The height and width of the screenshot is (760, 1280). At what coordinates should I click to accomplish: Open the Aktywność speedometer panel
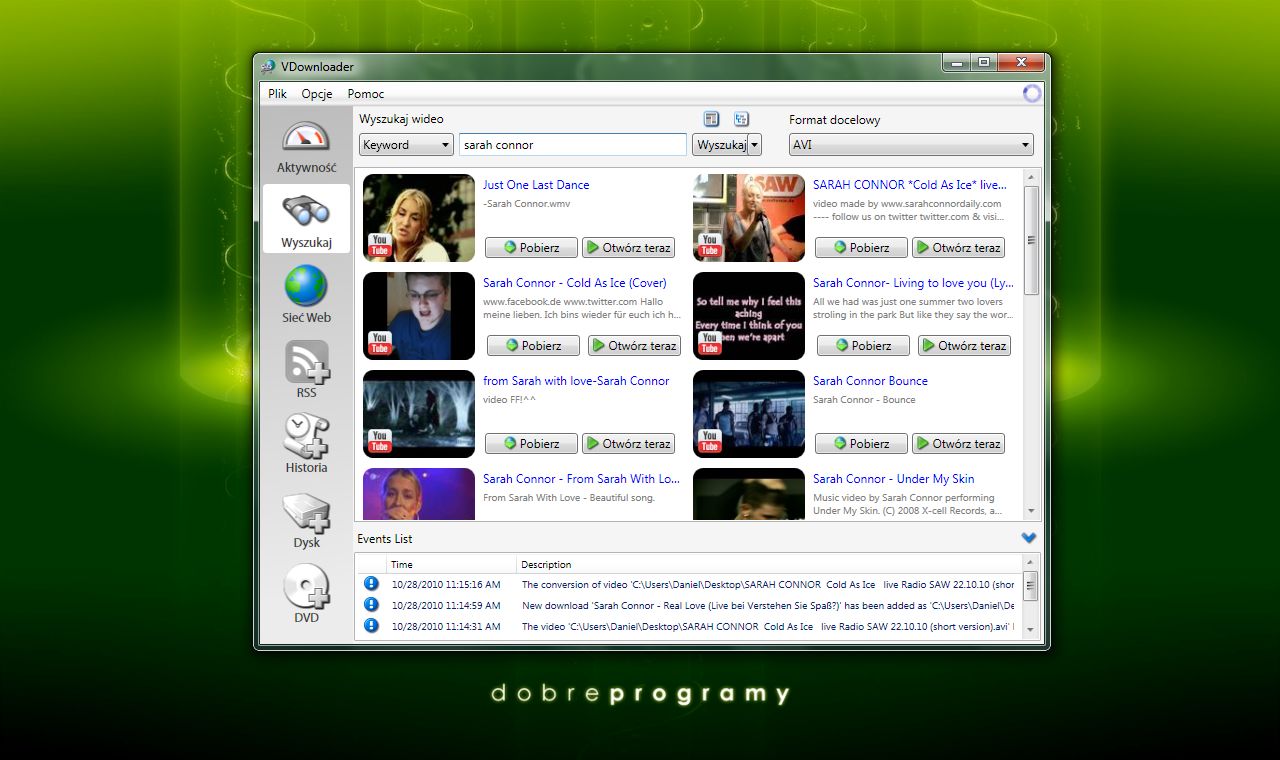click(x=306, y=147)
